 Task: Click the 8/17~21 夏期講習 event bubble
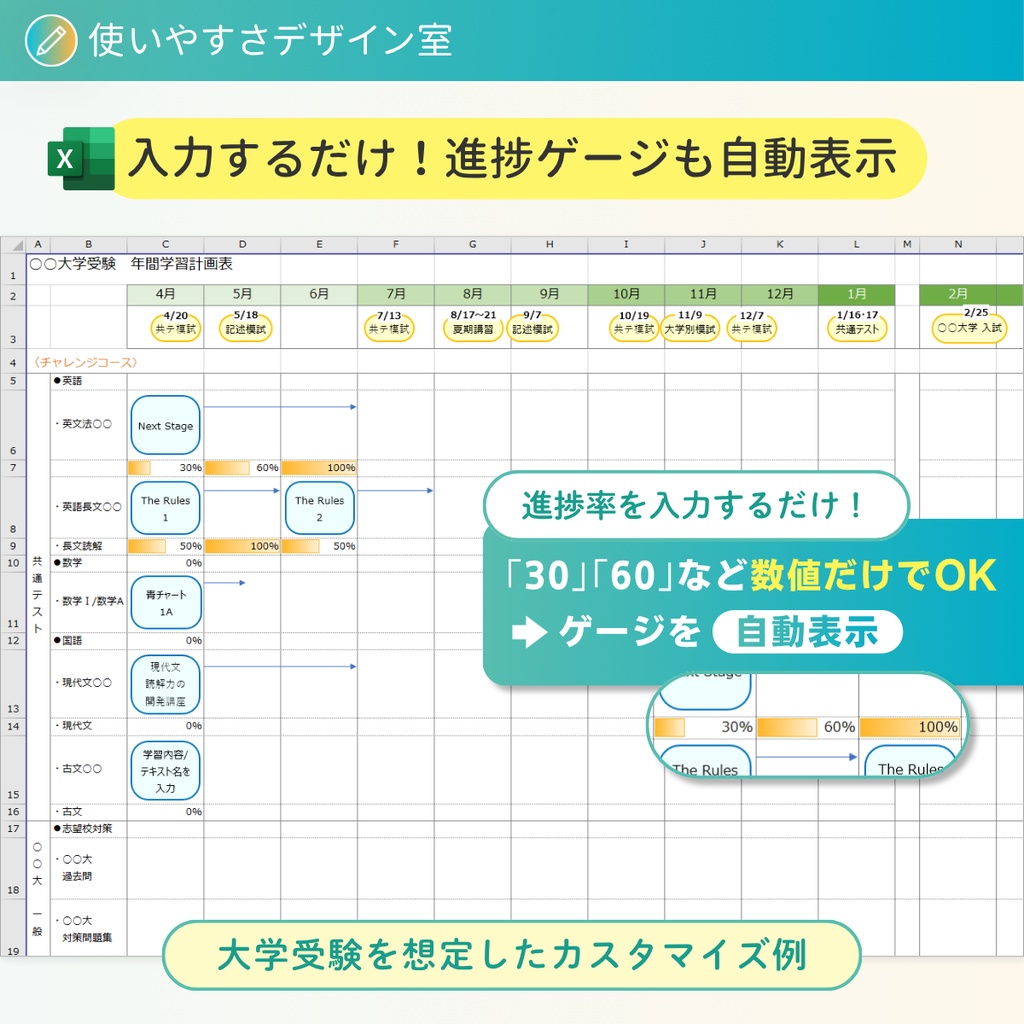pos(473,325)
